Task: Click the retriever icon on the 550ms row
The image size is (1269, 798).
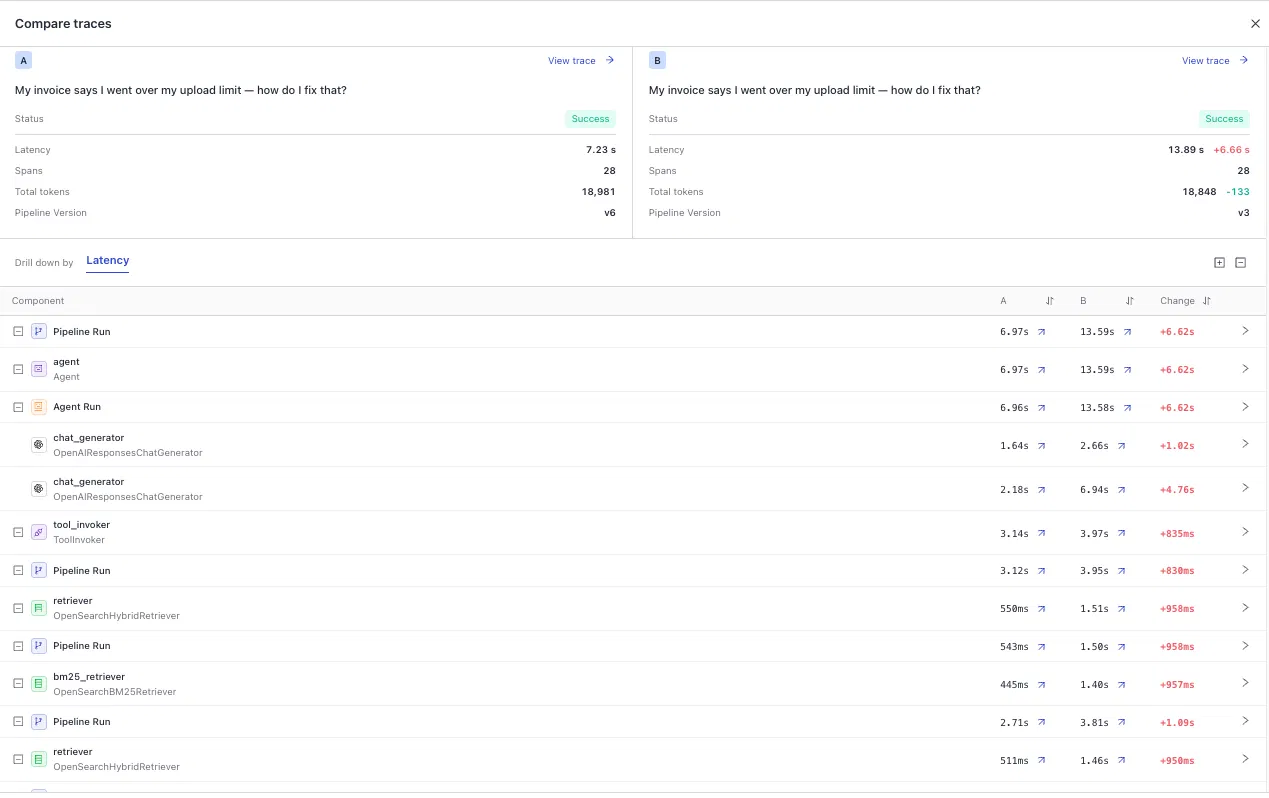Action: tap(39, 608)
